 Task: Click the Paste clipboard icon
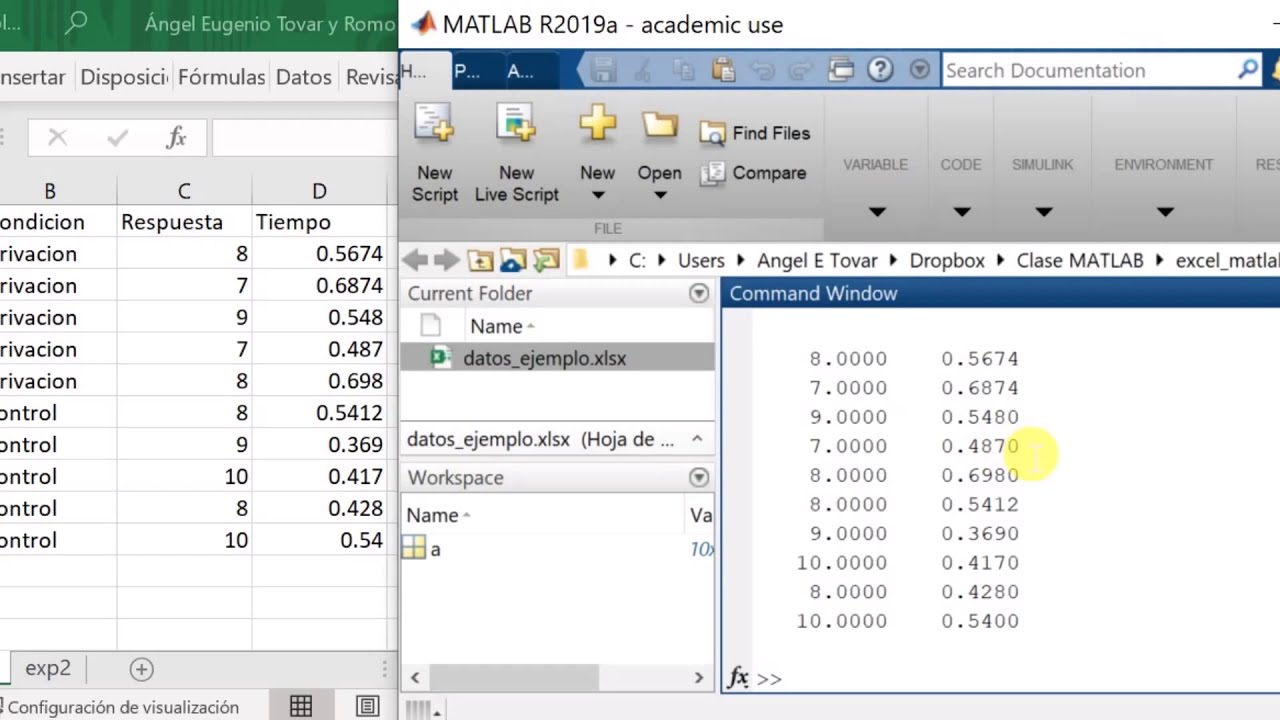(723, 70)
